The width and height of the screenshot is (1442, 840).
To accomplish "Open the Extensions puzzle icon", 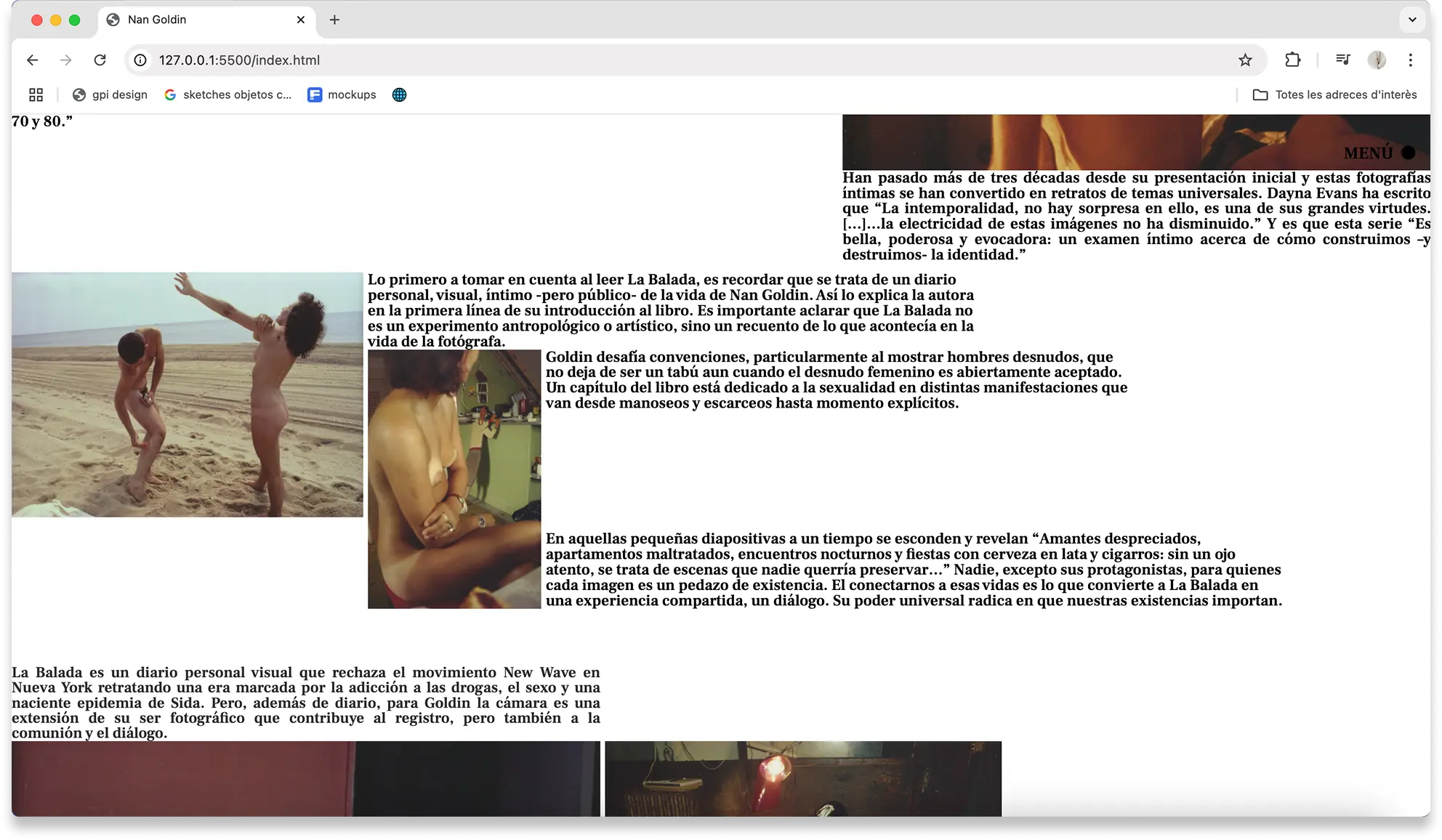I will pyautogui.click(x=1292, y=60).
